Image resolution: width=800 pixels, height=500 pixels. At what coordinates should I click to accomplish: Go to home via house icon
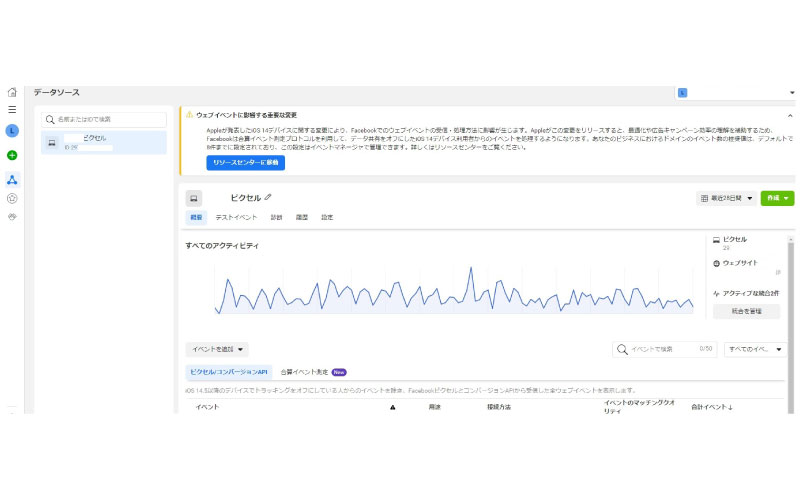tap(12, 92)
